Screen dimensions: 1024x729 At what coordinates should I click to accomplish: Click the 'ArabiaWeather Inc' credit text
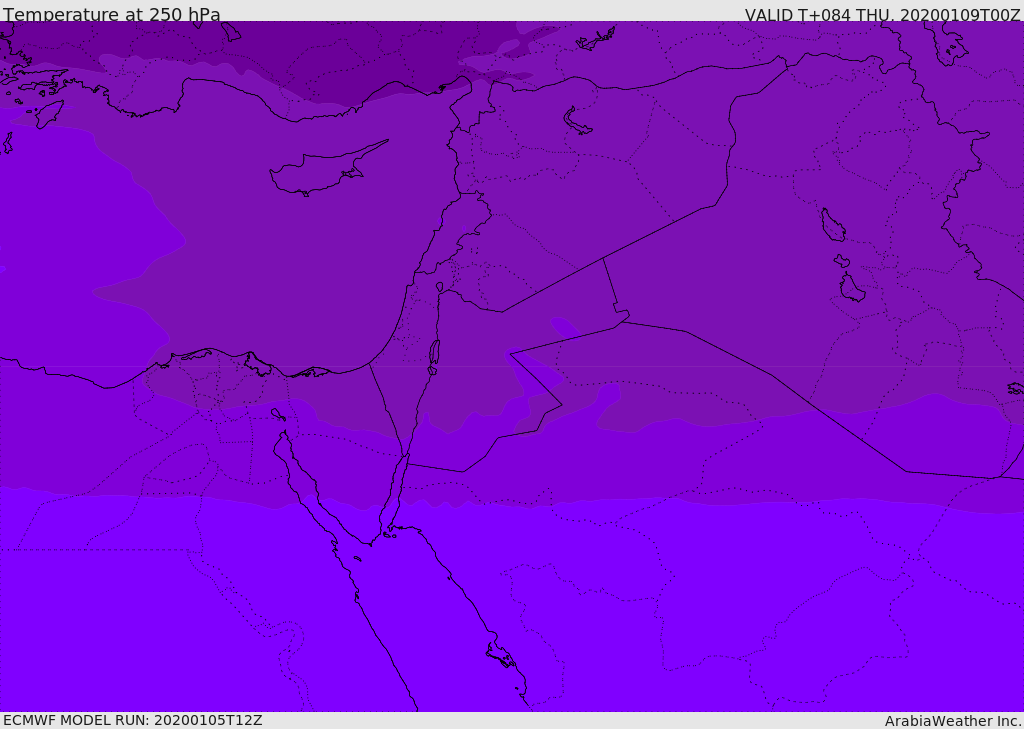point(953,721)
